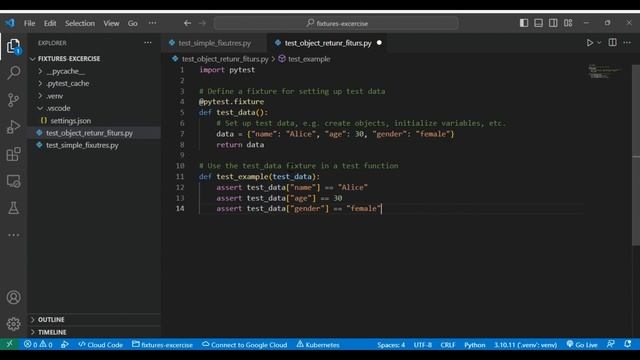Open the View menu
This screenshot has height=360, width=640.
[111, 23]
